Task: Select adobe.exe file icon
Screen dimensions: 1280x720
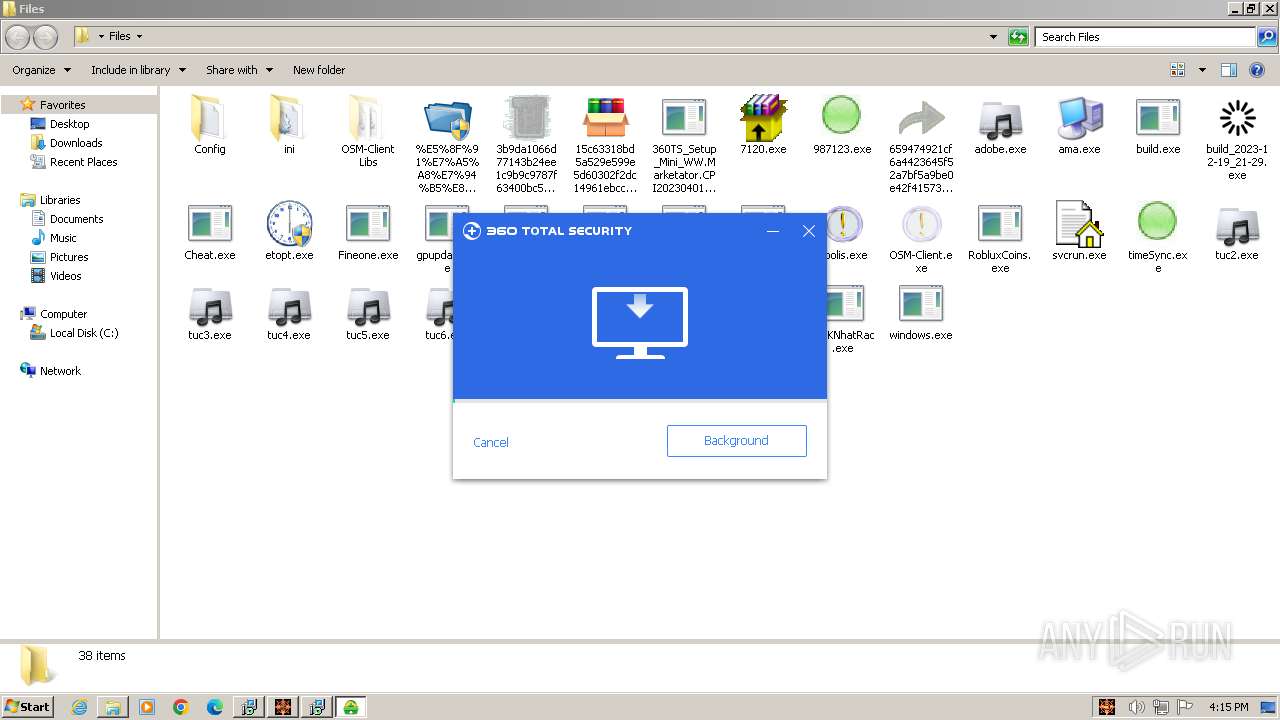Action: coord(1000,126)
